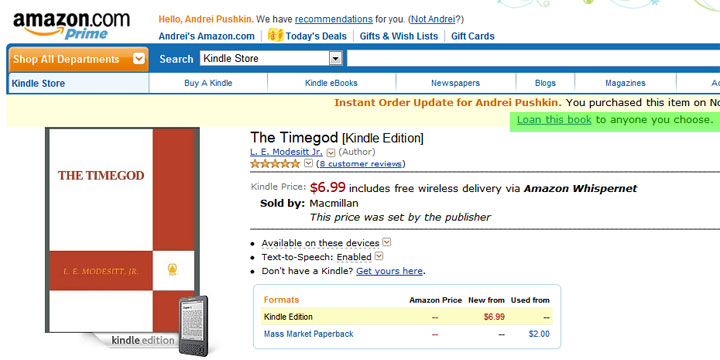Open the Shop All Departments arrow
The image size is (720, 360).
139,59
